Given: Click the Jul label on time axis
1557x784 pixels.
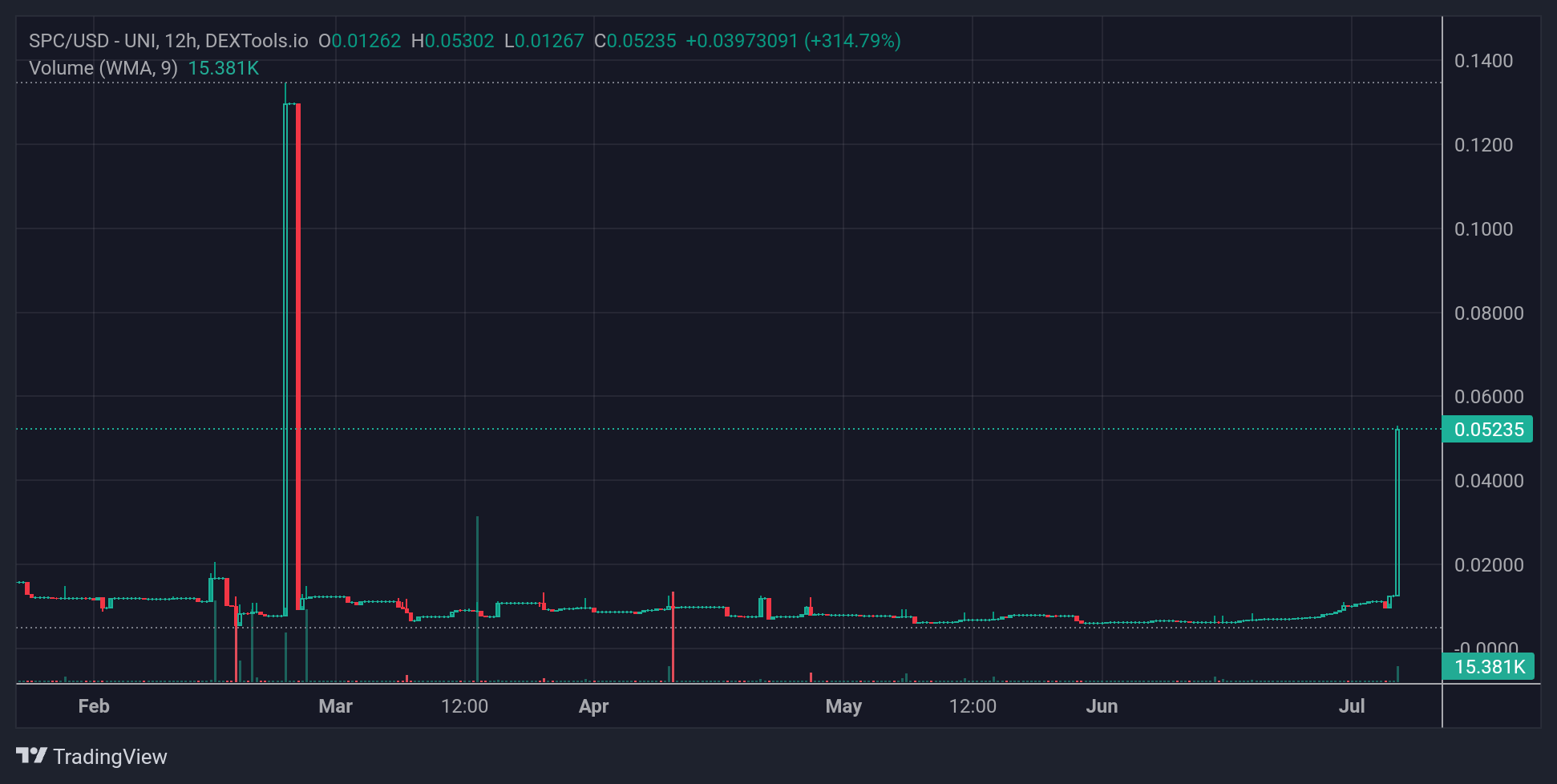Looking at the screenshot, I should (x=1352, y=706).
